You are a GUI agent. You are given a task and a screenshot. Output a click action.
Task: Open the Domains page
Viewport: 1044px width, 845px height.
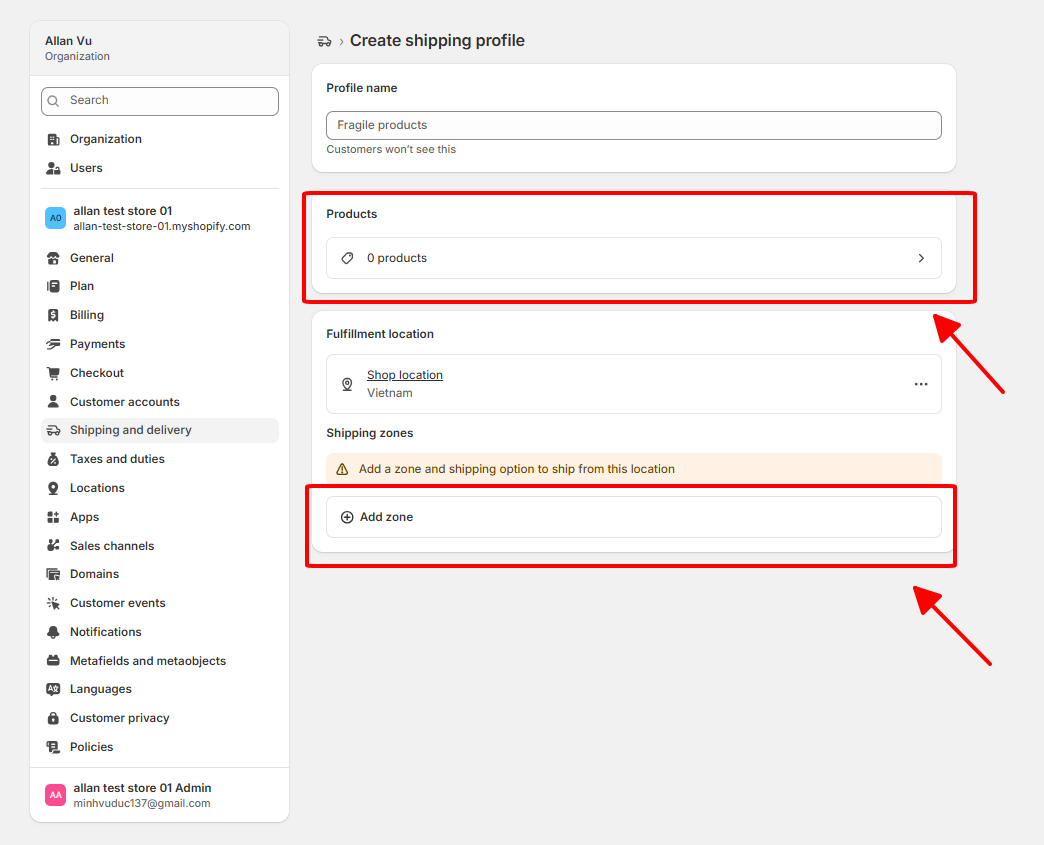pos(160,574)
